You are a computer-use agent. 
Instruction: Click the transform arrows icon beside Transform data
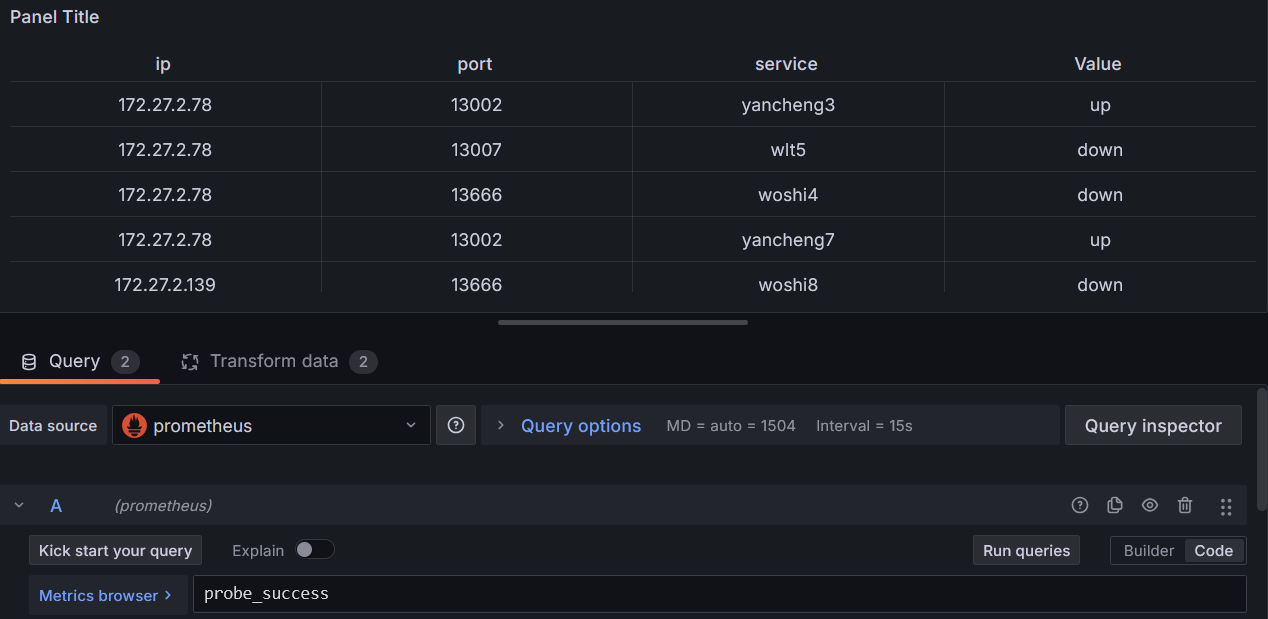190,361
